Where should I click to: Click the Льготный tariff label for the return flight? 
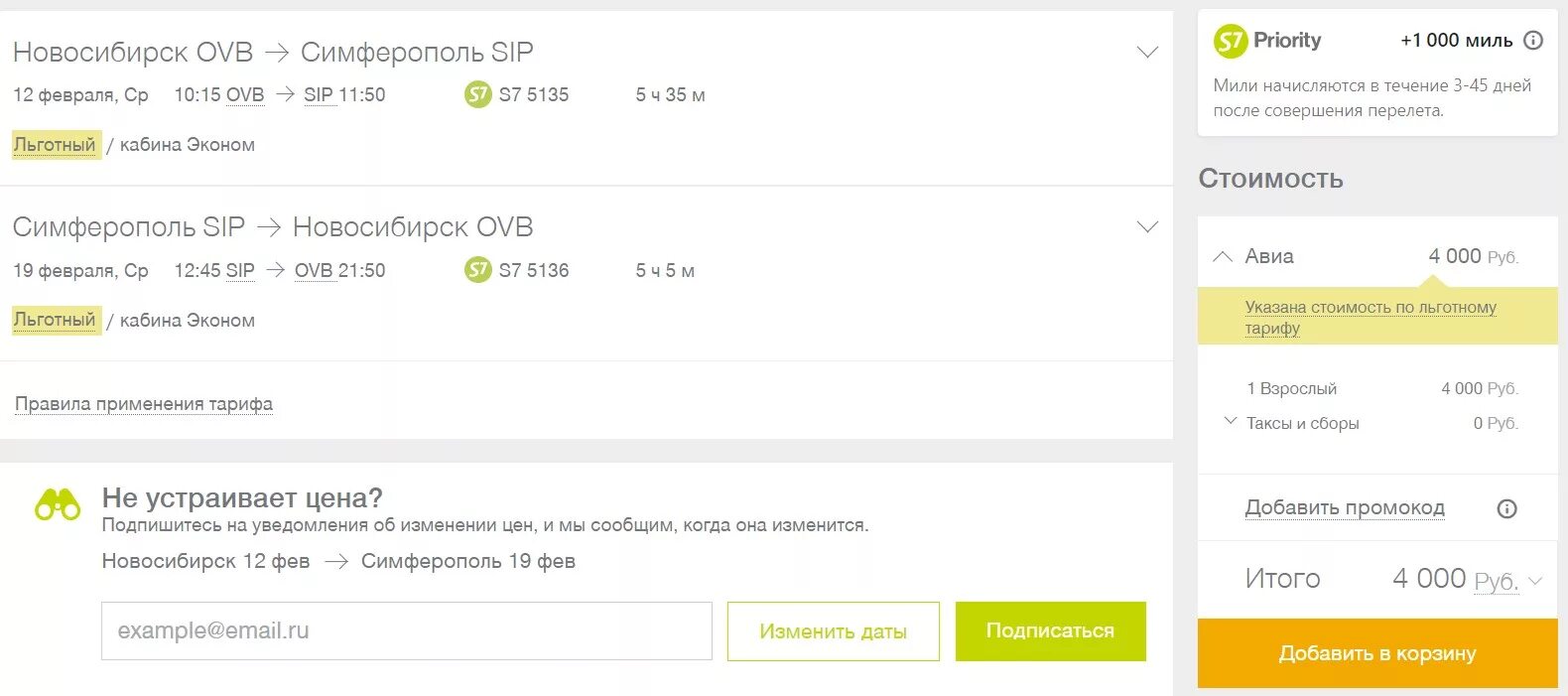pyautogui.click(x=56, y=320)
